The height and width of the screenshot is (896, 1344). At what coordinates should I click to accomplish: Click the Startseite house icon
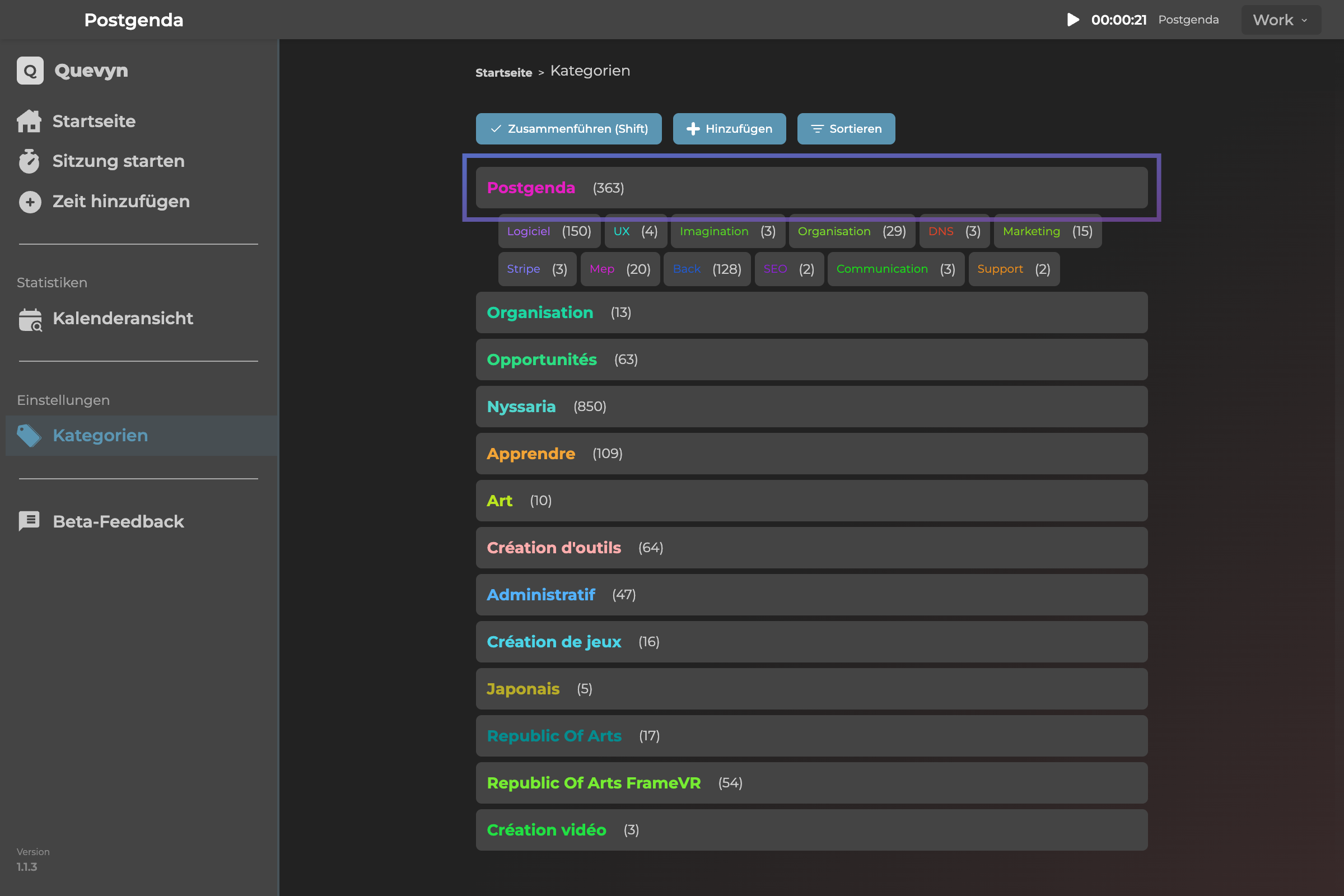click(x=29, y=121)
